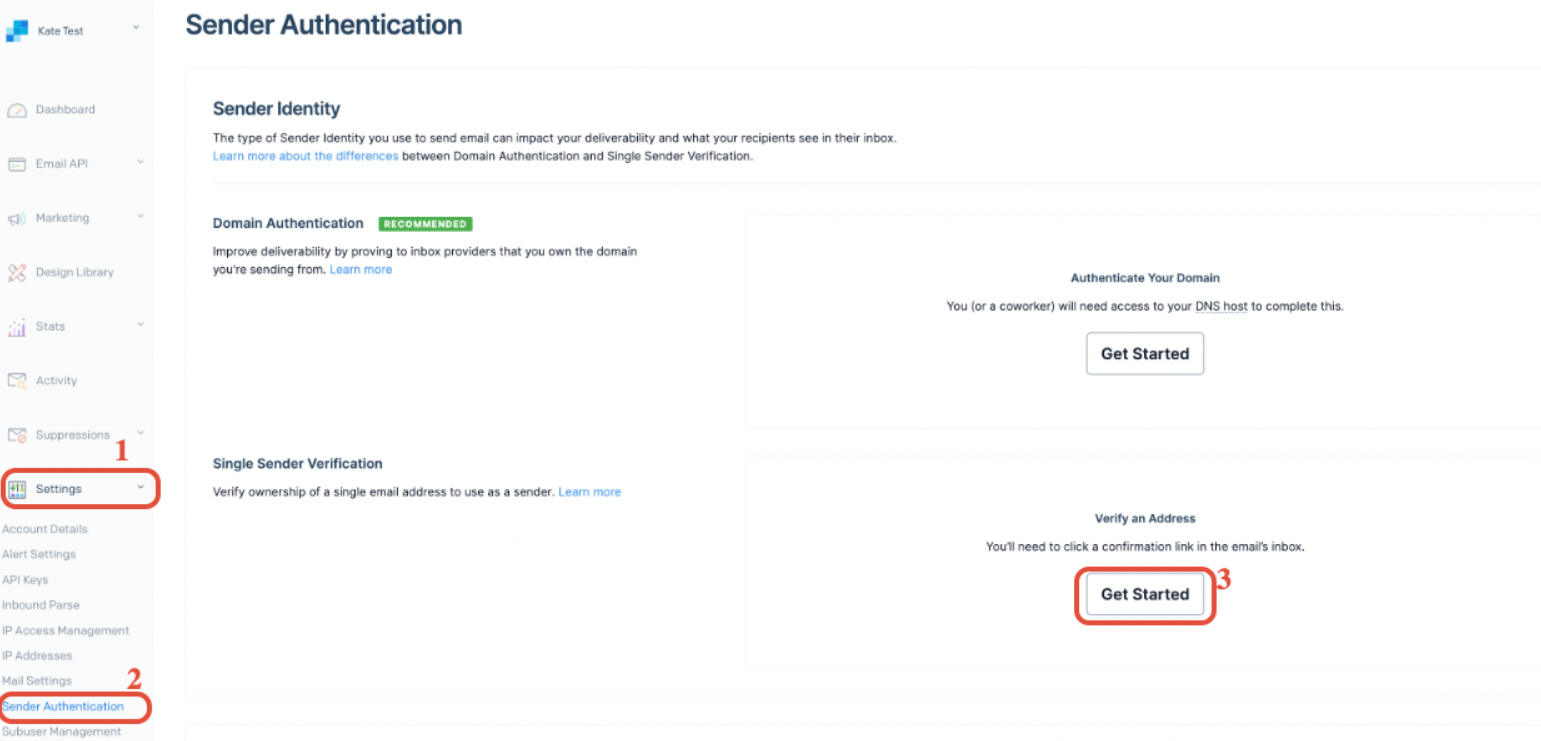The height and width of the screenshot is (741, 1541).
Task: Click Learn more beside Single Sender Verification
Action: (x=590, y=492)
